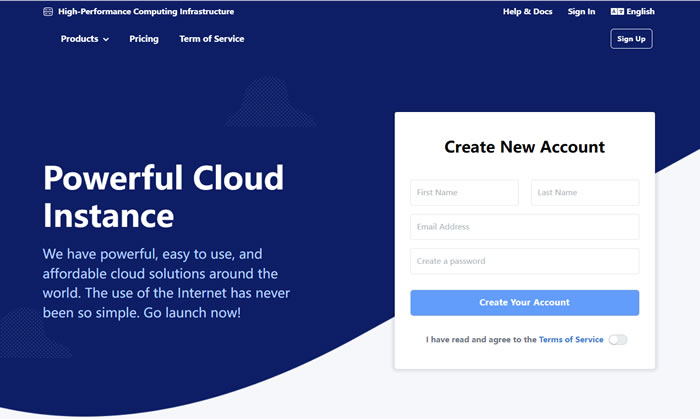
Task: Click the Create Your Account button
Action: click(x=524, y=303)
